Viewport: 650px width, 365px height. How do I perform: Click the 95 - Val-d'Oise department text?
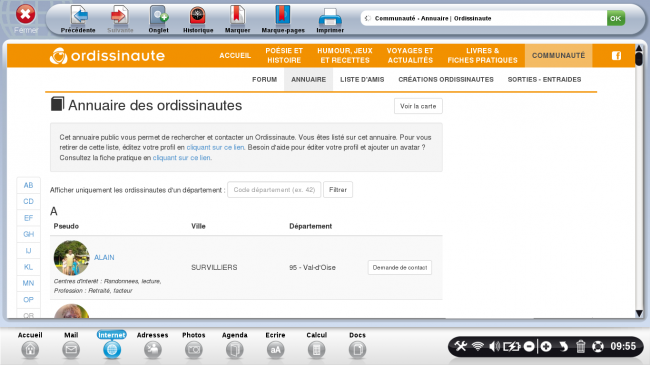coord(313,268)
